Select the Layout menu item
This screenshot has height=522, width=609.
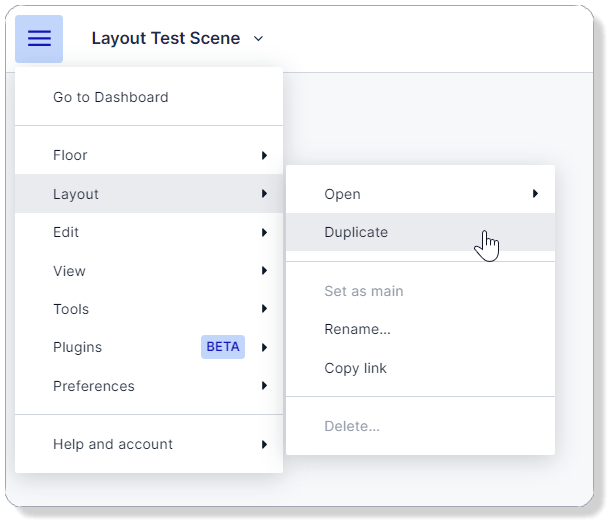point(76,194)
